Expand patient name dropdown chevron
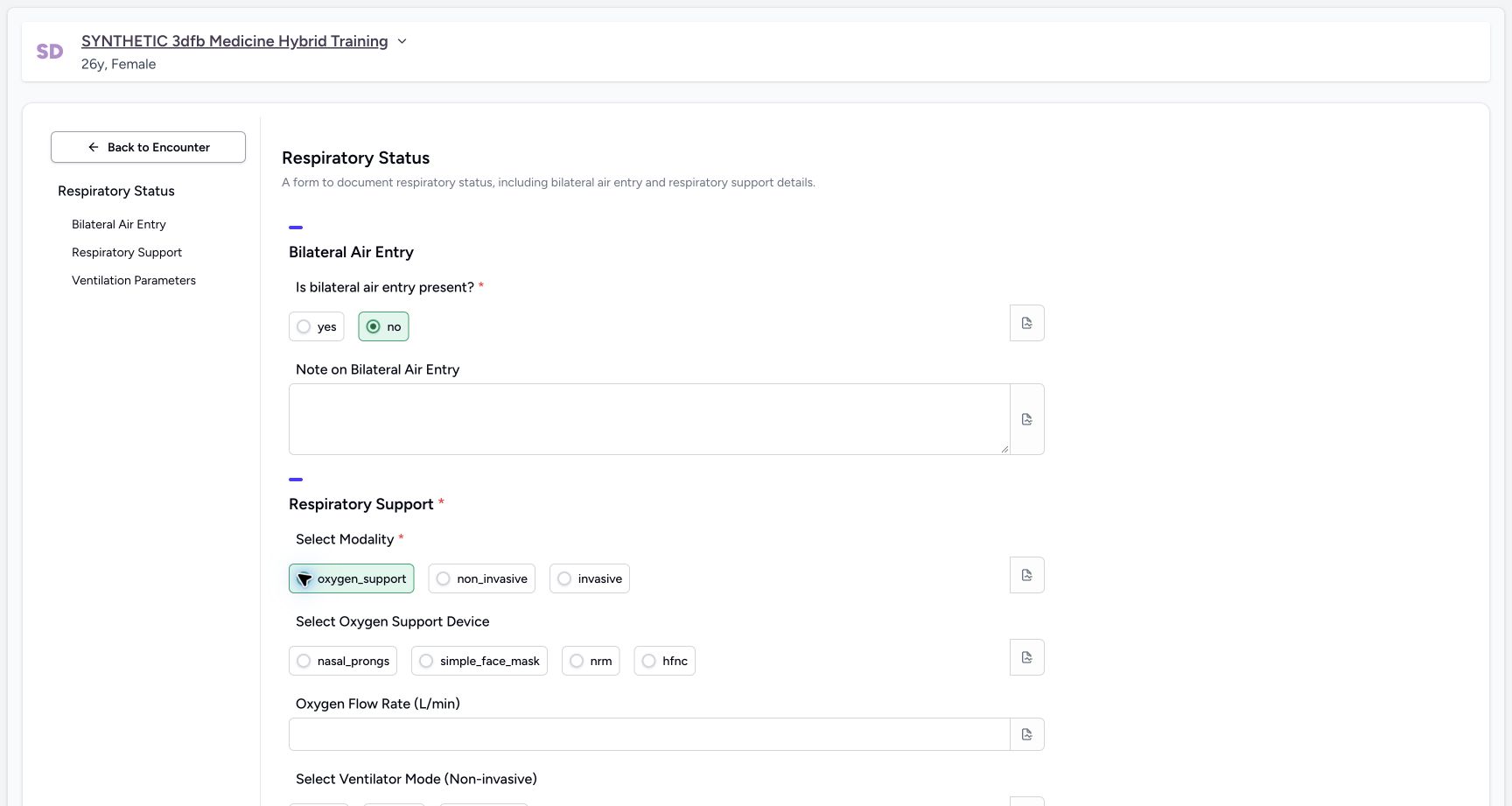This screenshot has height=806, width=1512. coord(402,41)
